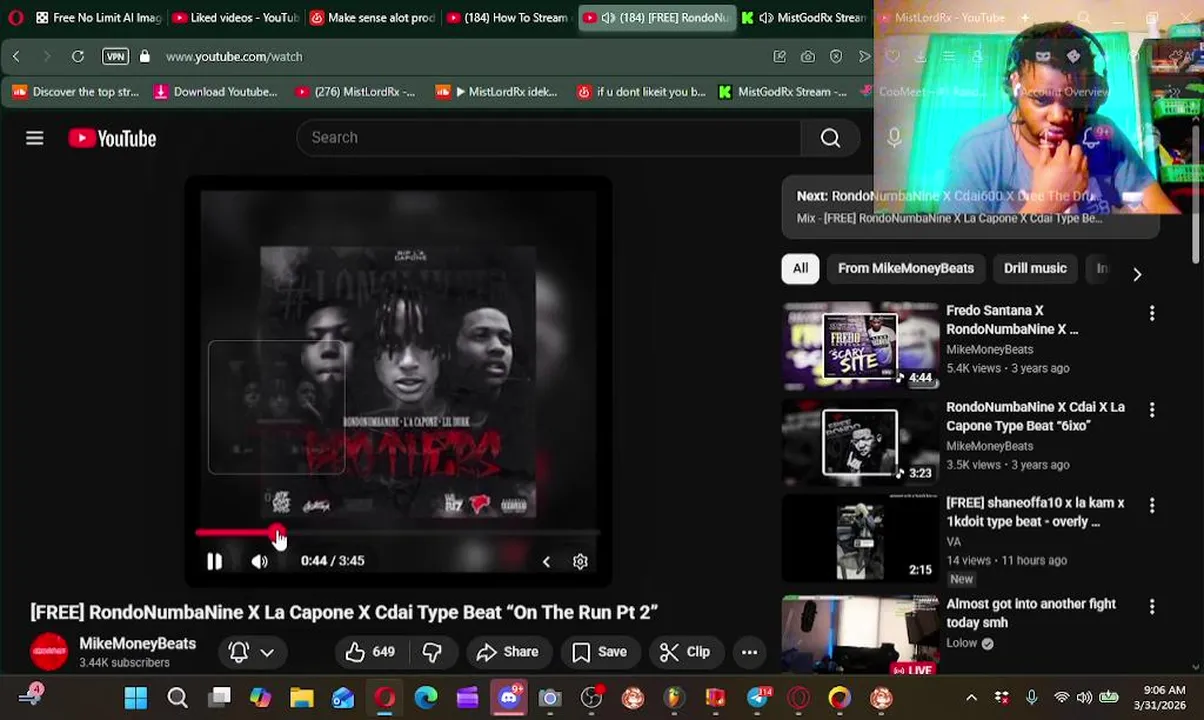Switch to Free No Limit AI Image tab
Viewport: 1204px width, 720px height.
tap(98, 17)
